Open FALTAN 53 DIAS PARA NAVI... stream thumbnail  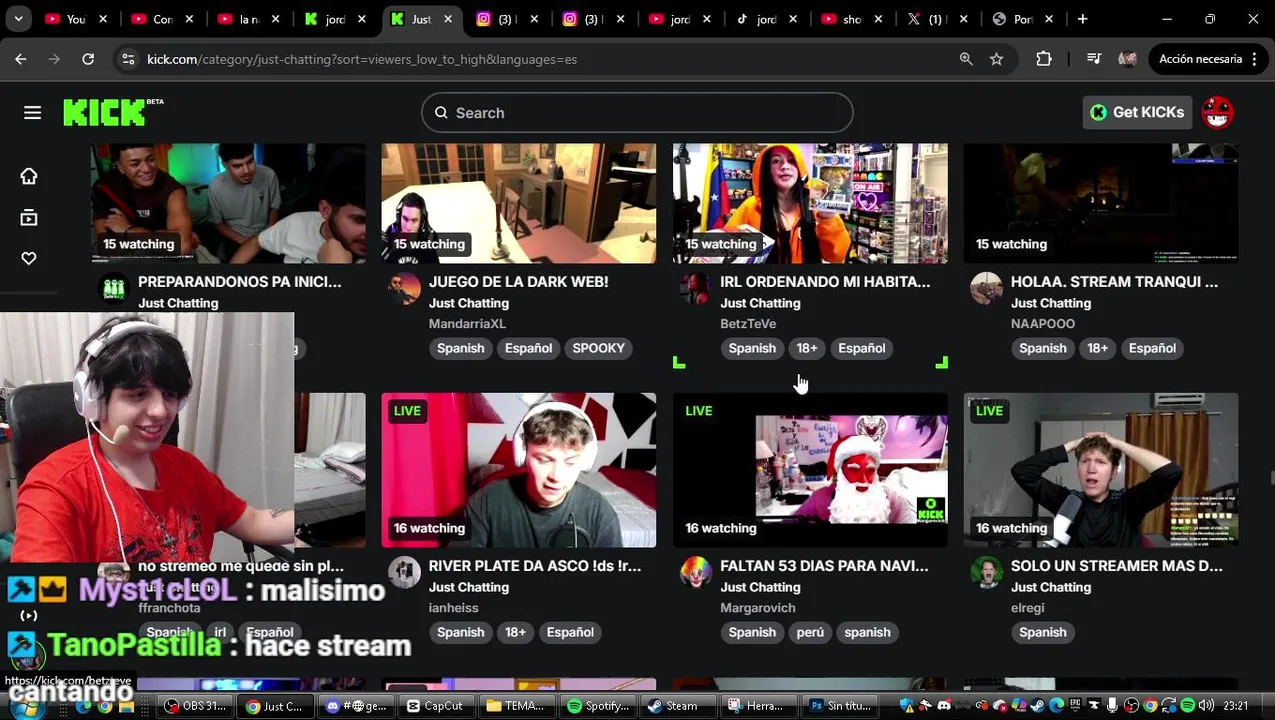(810, 470)
